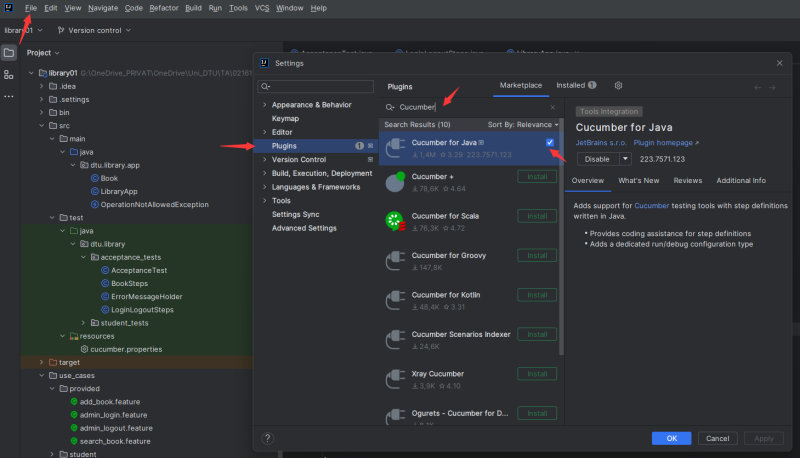Open the What's New tab
Viewport: 800px width, 458px height.
(x=639, y=181)
